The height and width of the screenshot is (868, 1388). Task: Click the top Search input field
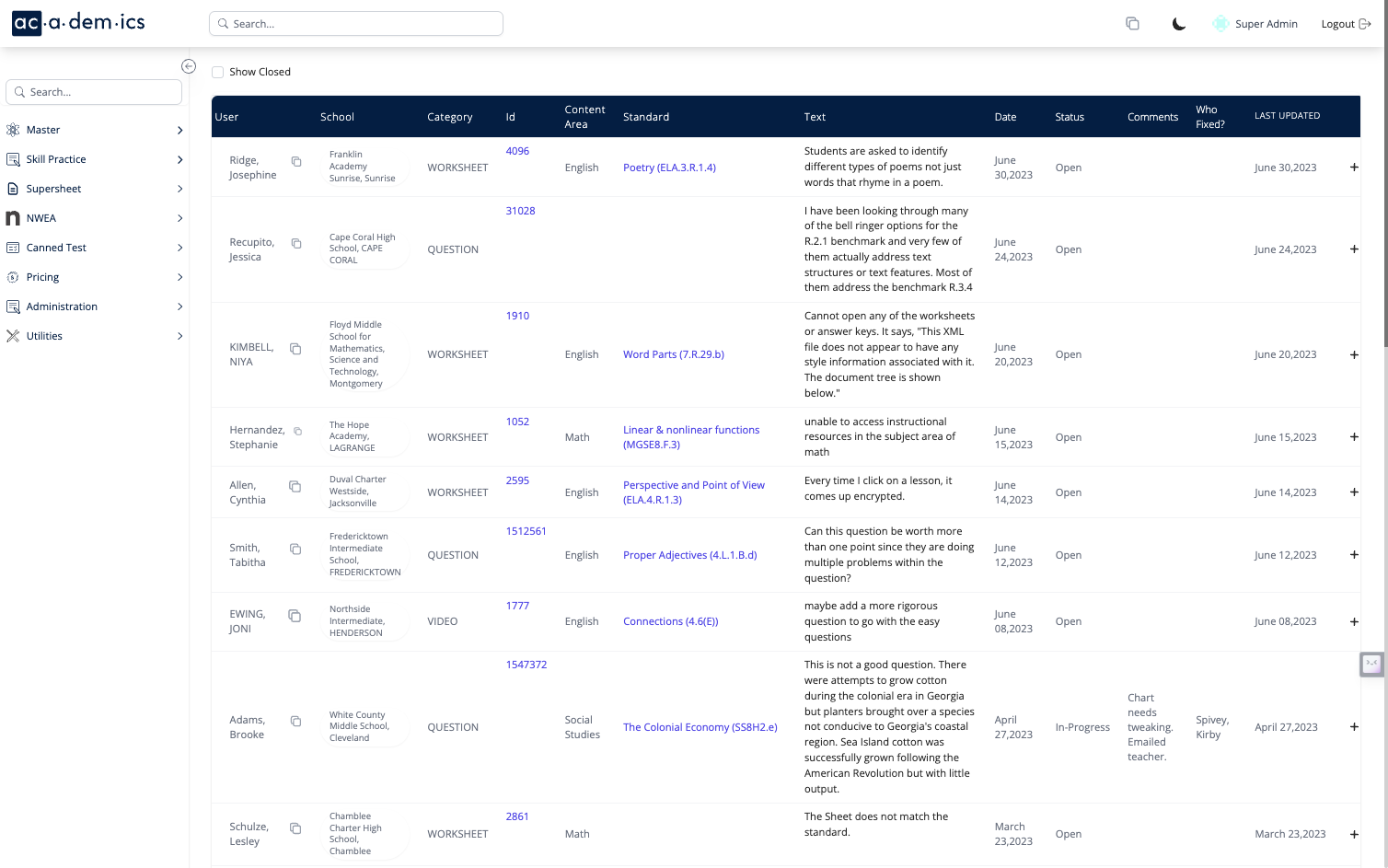(x=356, y=24)
